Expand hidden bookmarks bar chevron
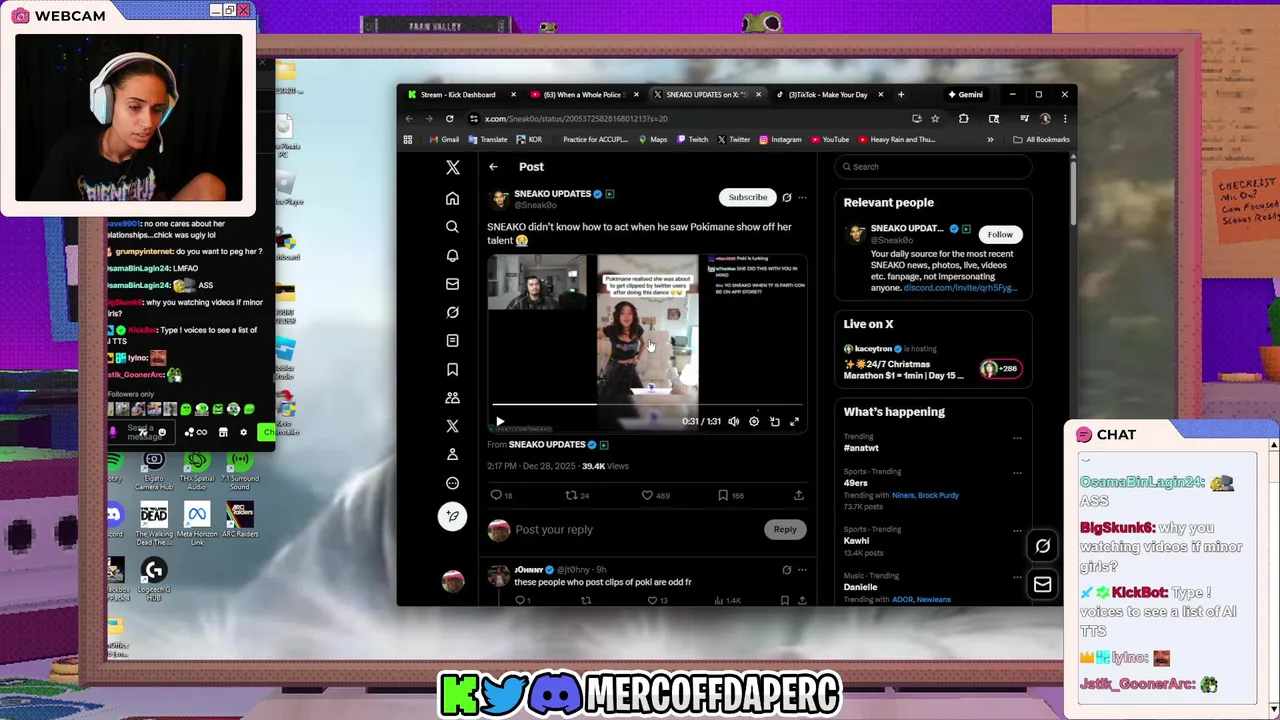The width and height of the screenshot is (1280, 720). [x=990, y=140]
